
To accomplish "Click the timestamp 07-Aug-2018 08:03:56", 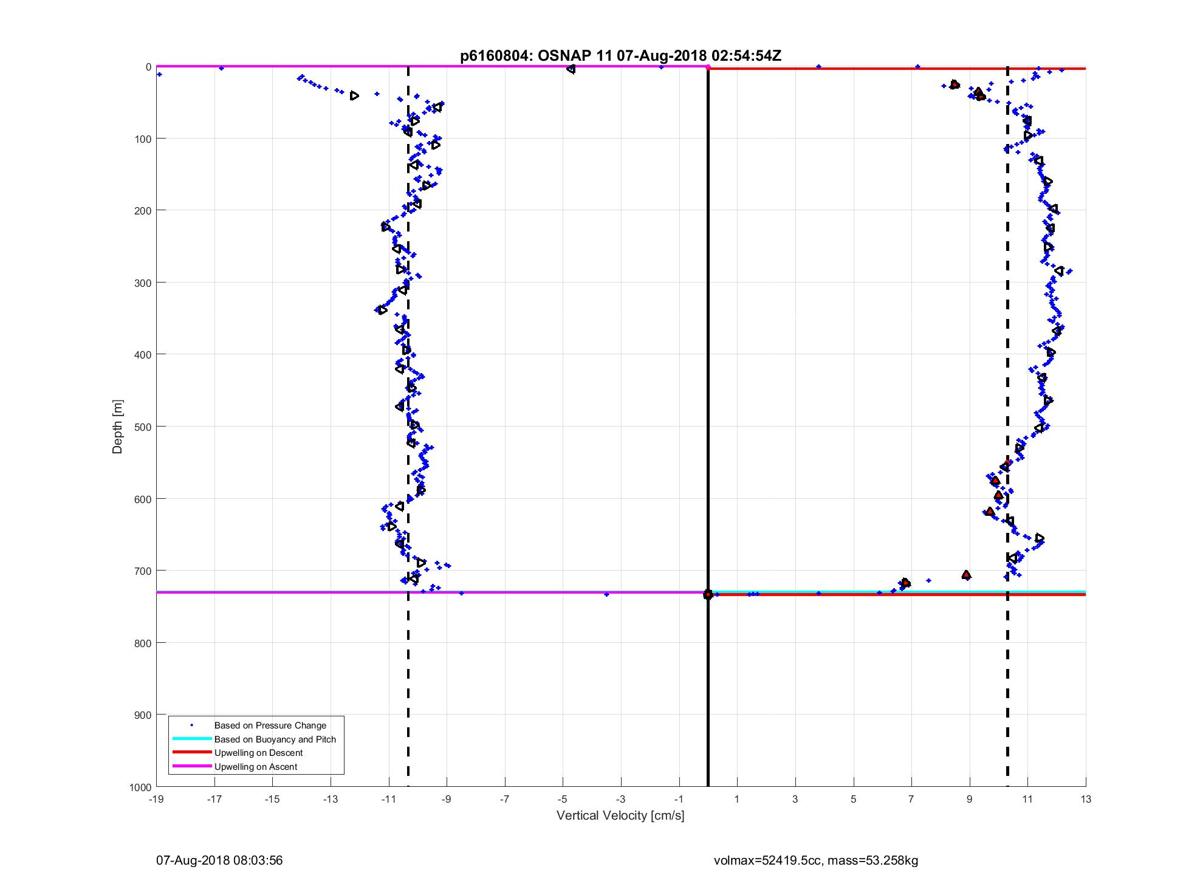I will (x=219, y=860).
